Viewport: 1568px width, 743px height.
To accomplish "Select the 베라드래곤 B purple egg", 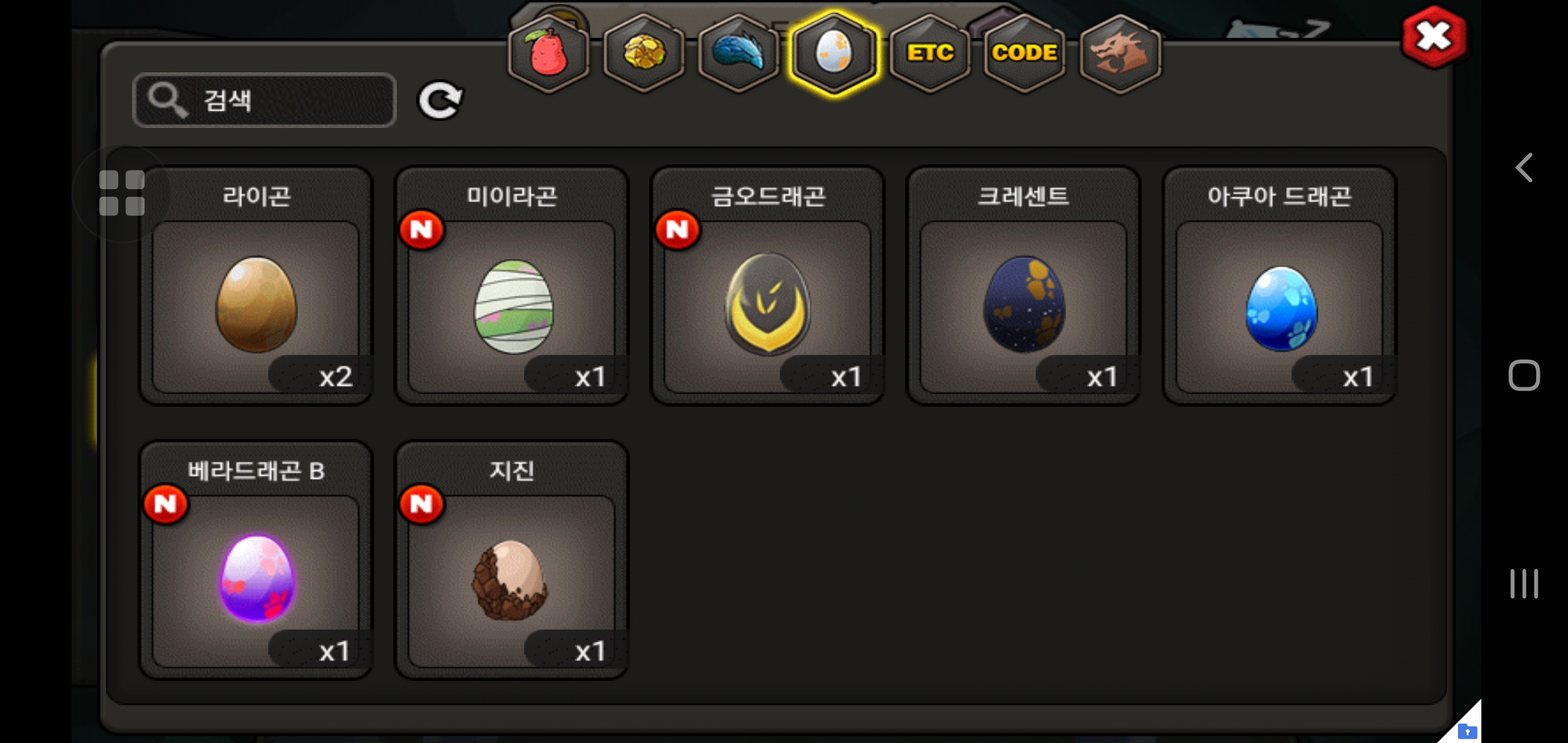I will pos(256,561).
